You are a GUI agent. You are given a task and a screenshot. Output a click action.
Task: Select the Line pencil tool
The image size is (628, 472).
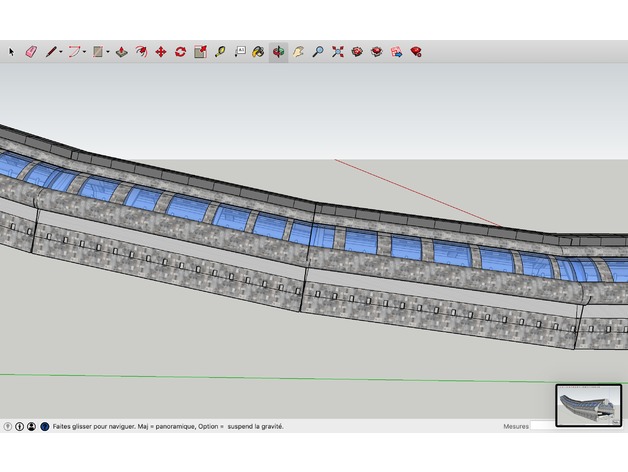tap(50, 51)
